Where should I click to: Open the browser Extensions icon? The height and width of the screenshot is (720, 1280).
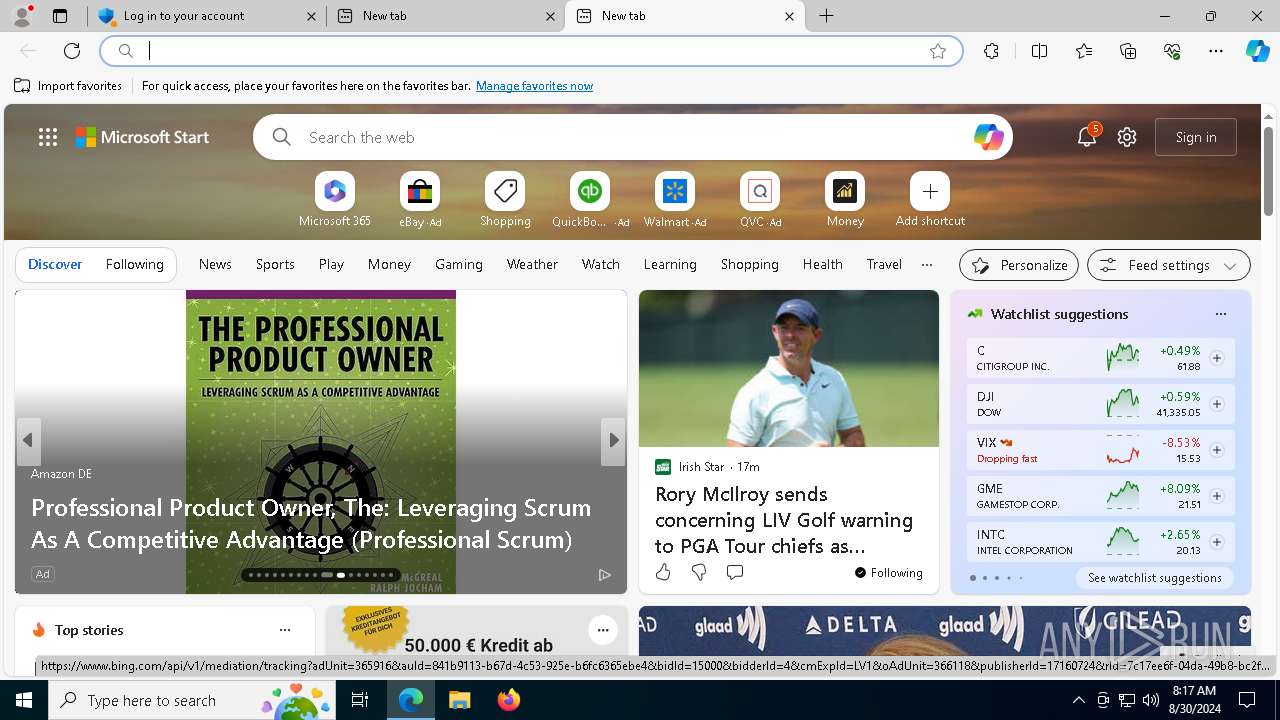(x=991, y=51)
